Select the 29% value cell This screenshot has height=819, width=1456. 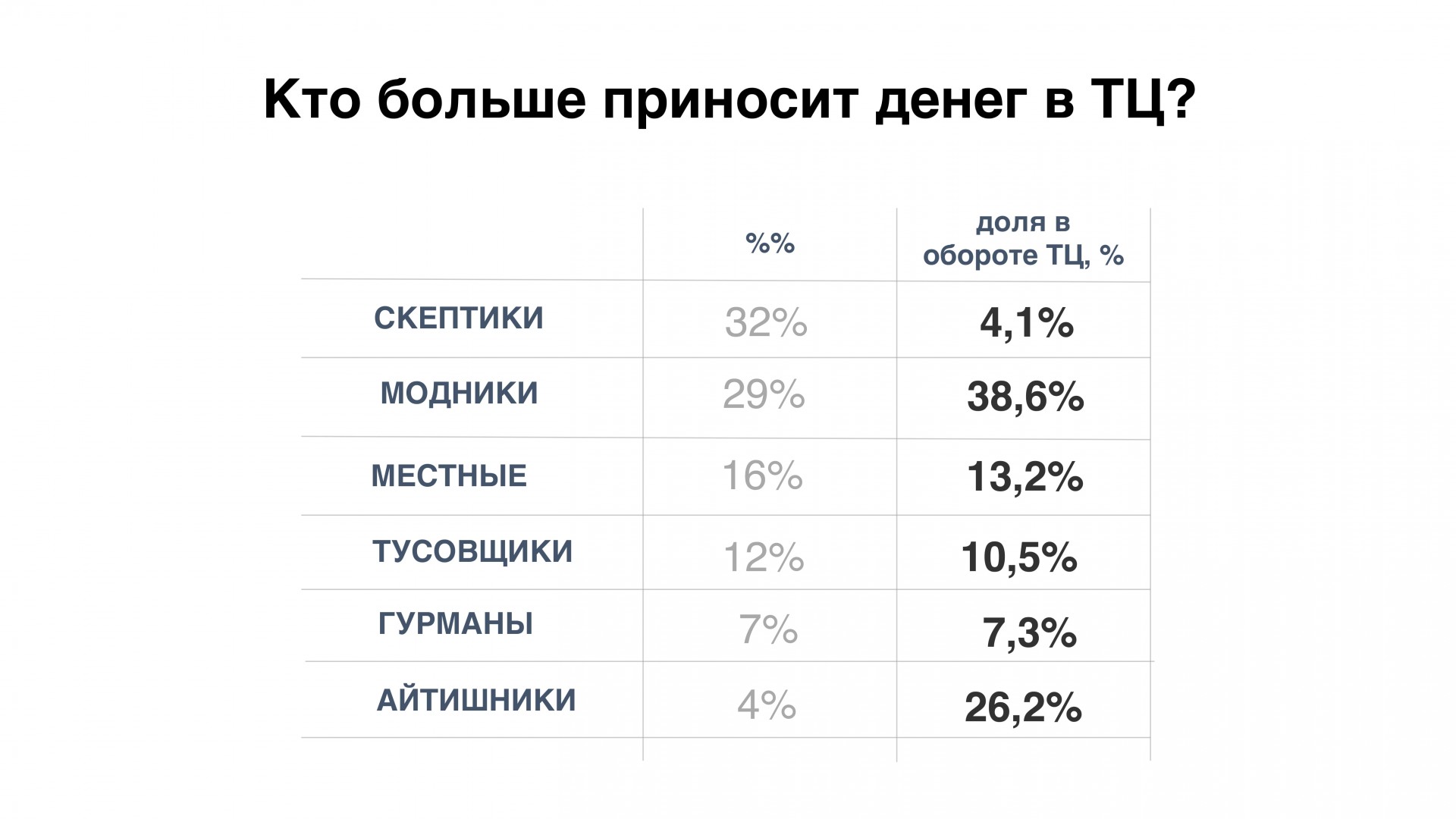tap(764, 395)
